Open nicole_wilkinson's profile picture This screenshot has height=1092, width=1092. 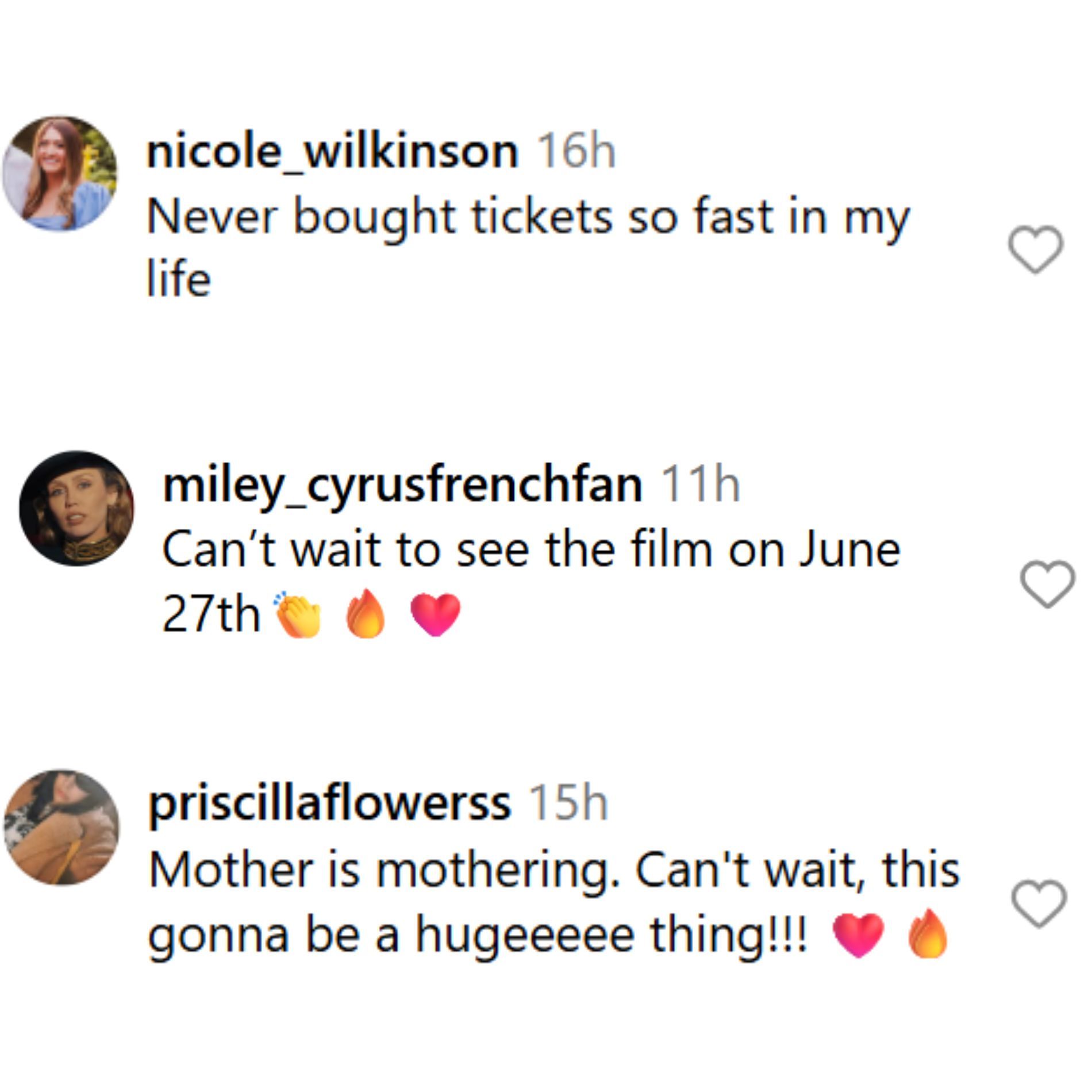coord(60,174)
